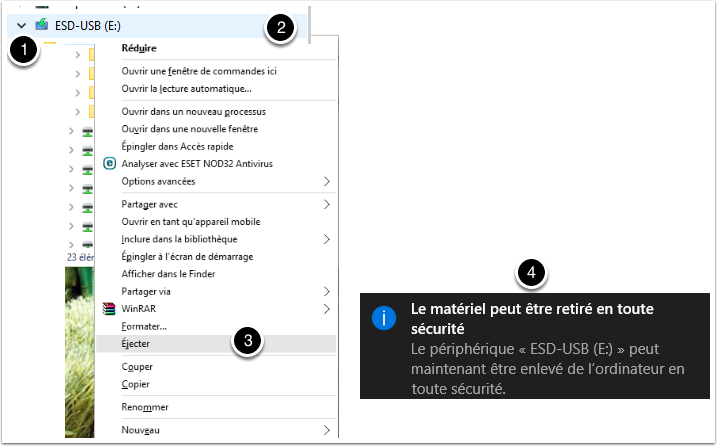This screenshot has height=446, width=717.
Task: Expand the Options avancées submenu arrow
Action: click(326, 181)
